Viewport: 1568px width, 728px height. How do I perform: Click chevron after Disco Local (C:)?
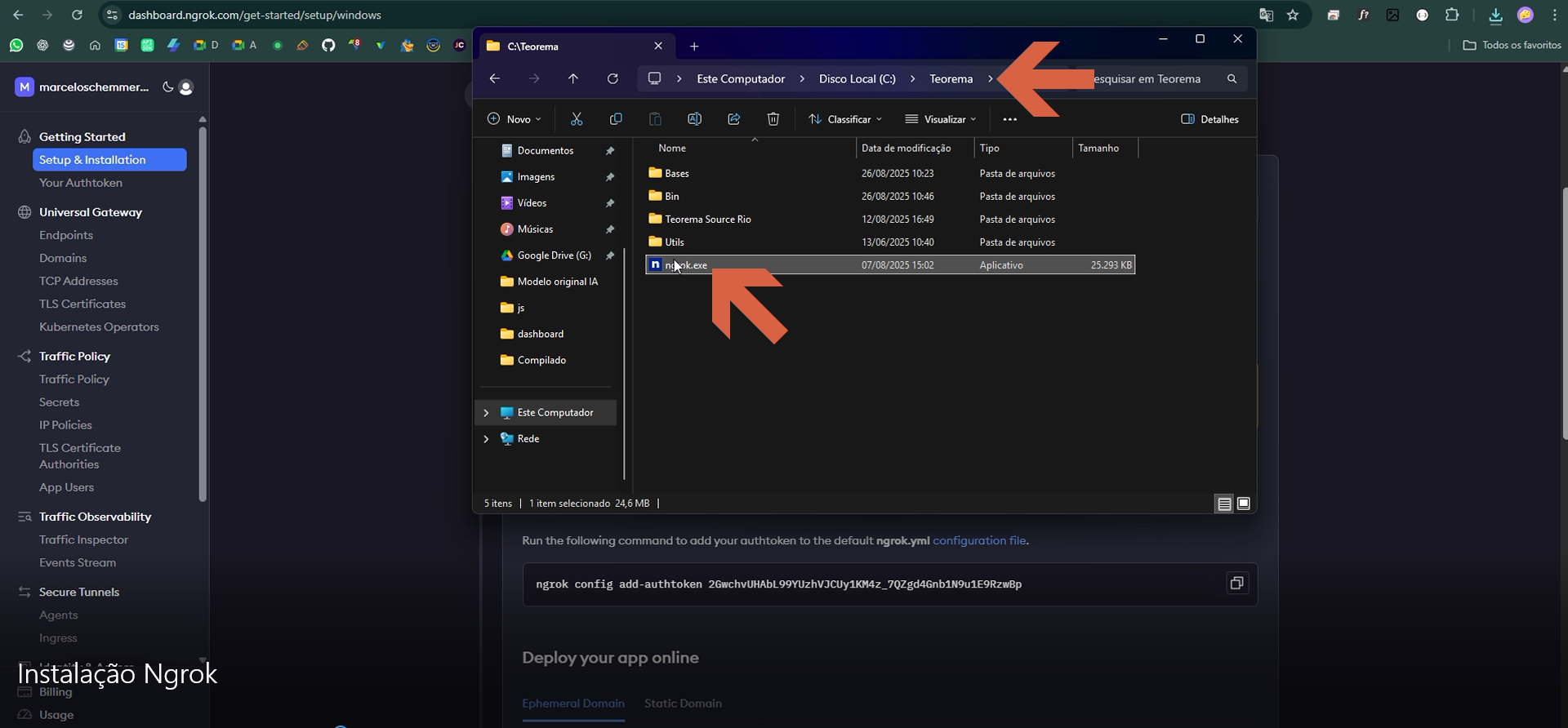click(x=912, y=79)
